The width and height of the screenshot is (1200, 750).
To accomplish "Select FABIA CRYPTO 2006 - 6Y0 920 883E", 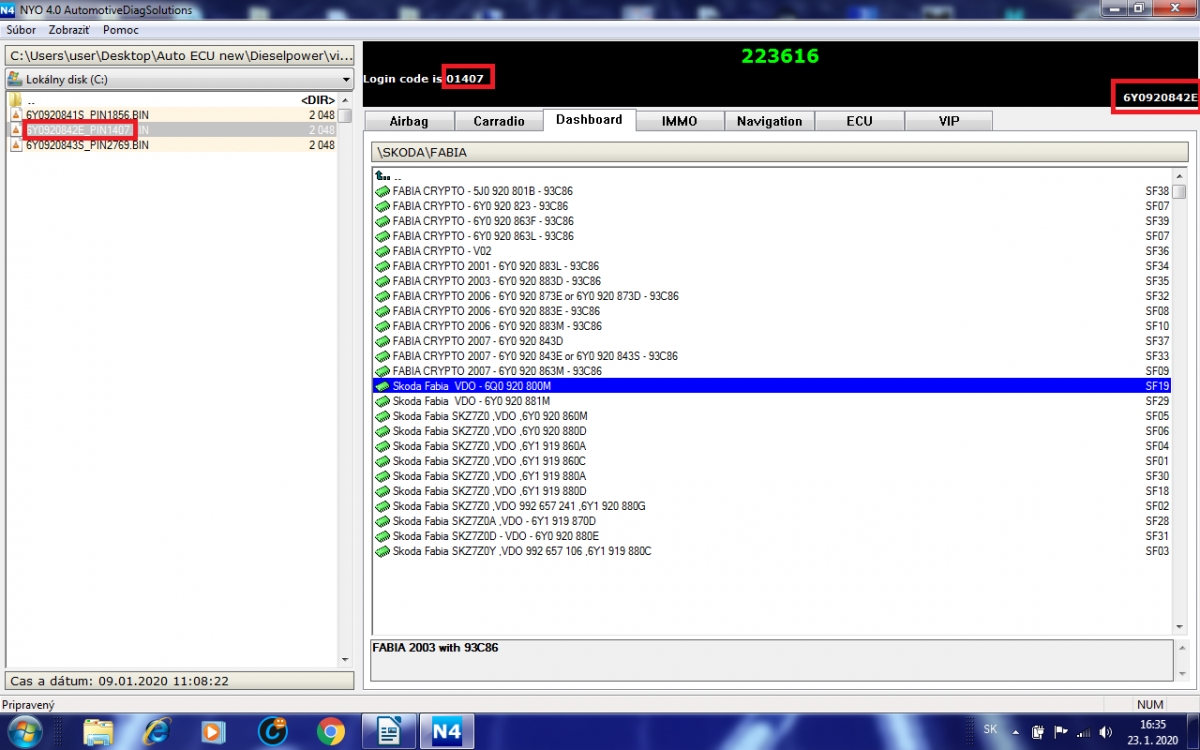I will point(771,311).
